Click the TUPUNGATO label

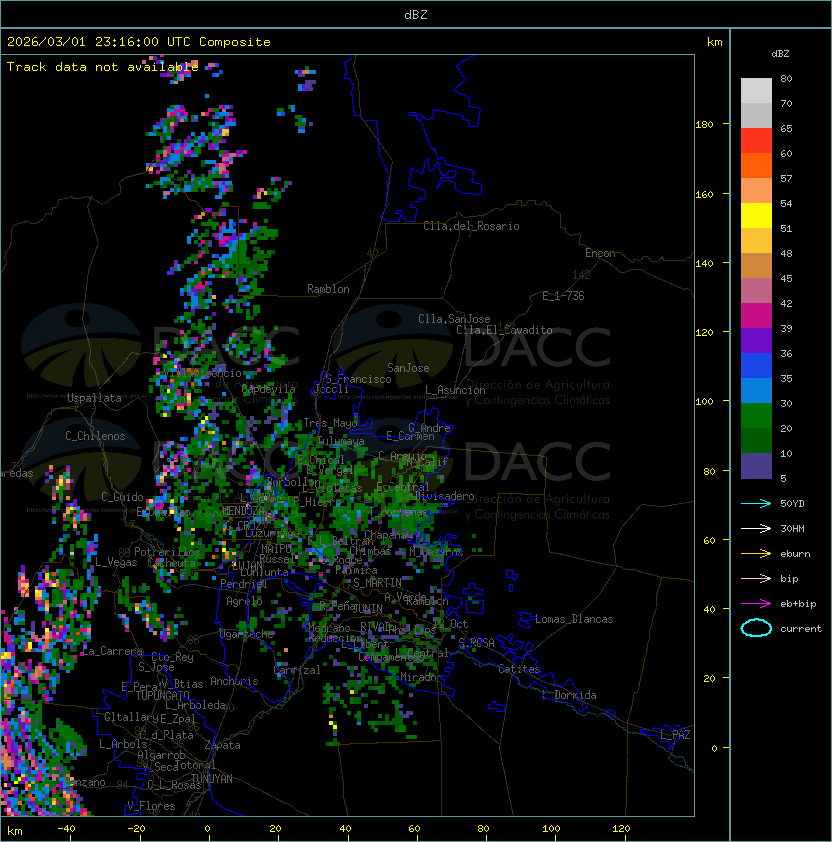(x=162, y=695)
